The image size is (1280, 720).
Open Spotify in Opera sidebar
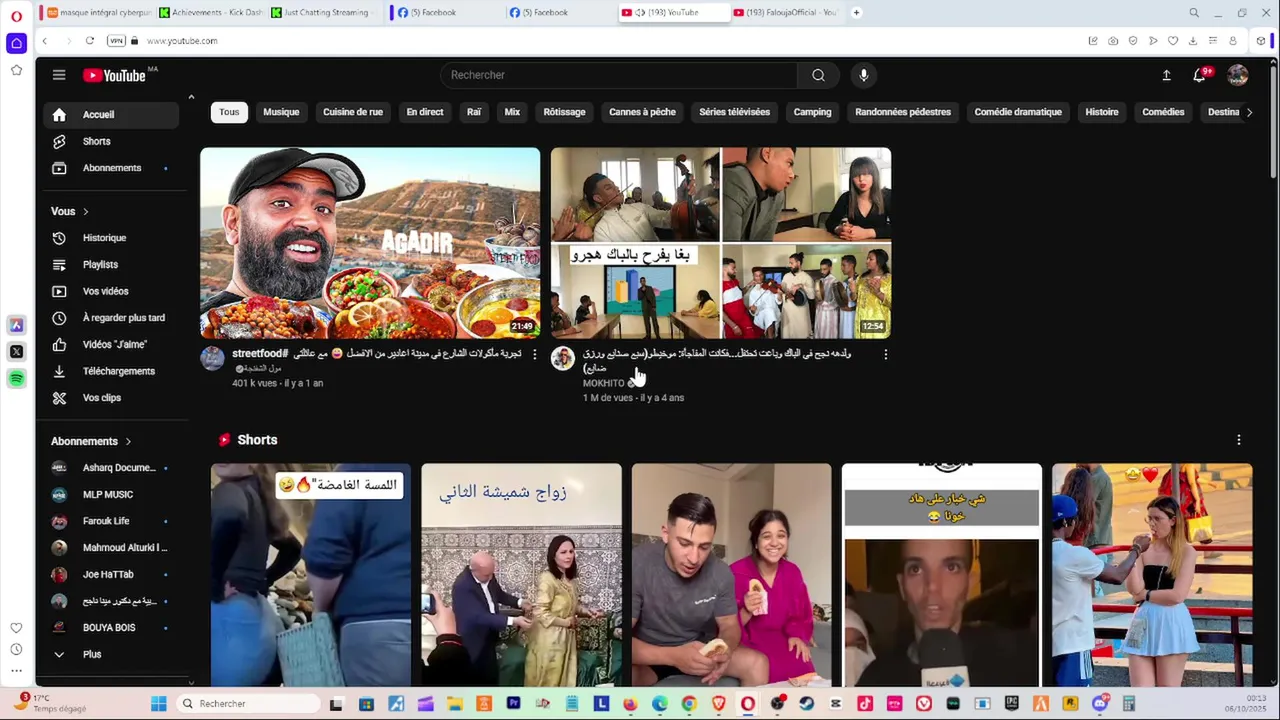pos(16,378)
